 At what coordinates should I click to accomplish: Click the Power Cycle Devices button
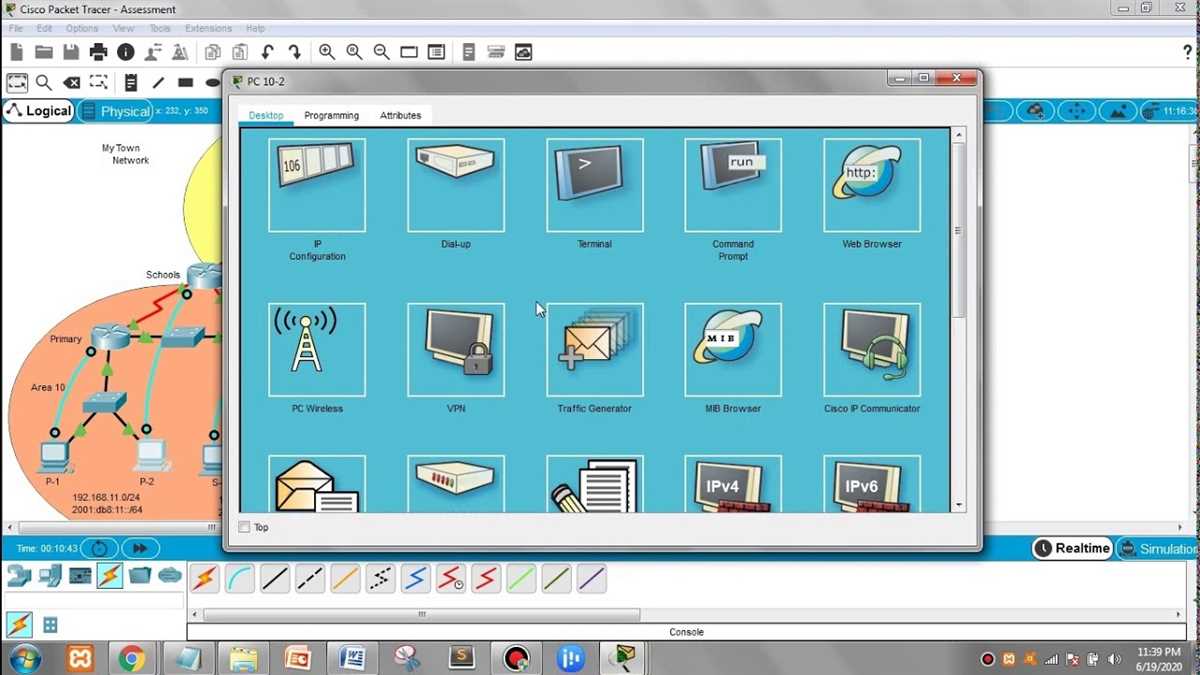(x=99, y=548)
